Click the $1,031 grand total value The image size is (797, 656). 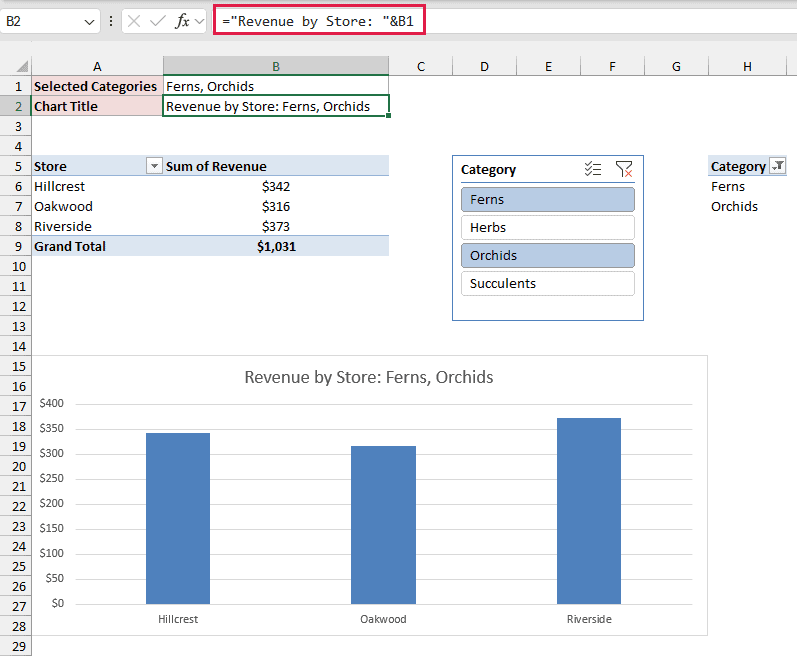[276, 246]
